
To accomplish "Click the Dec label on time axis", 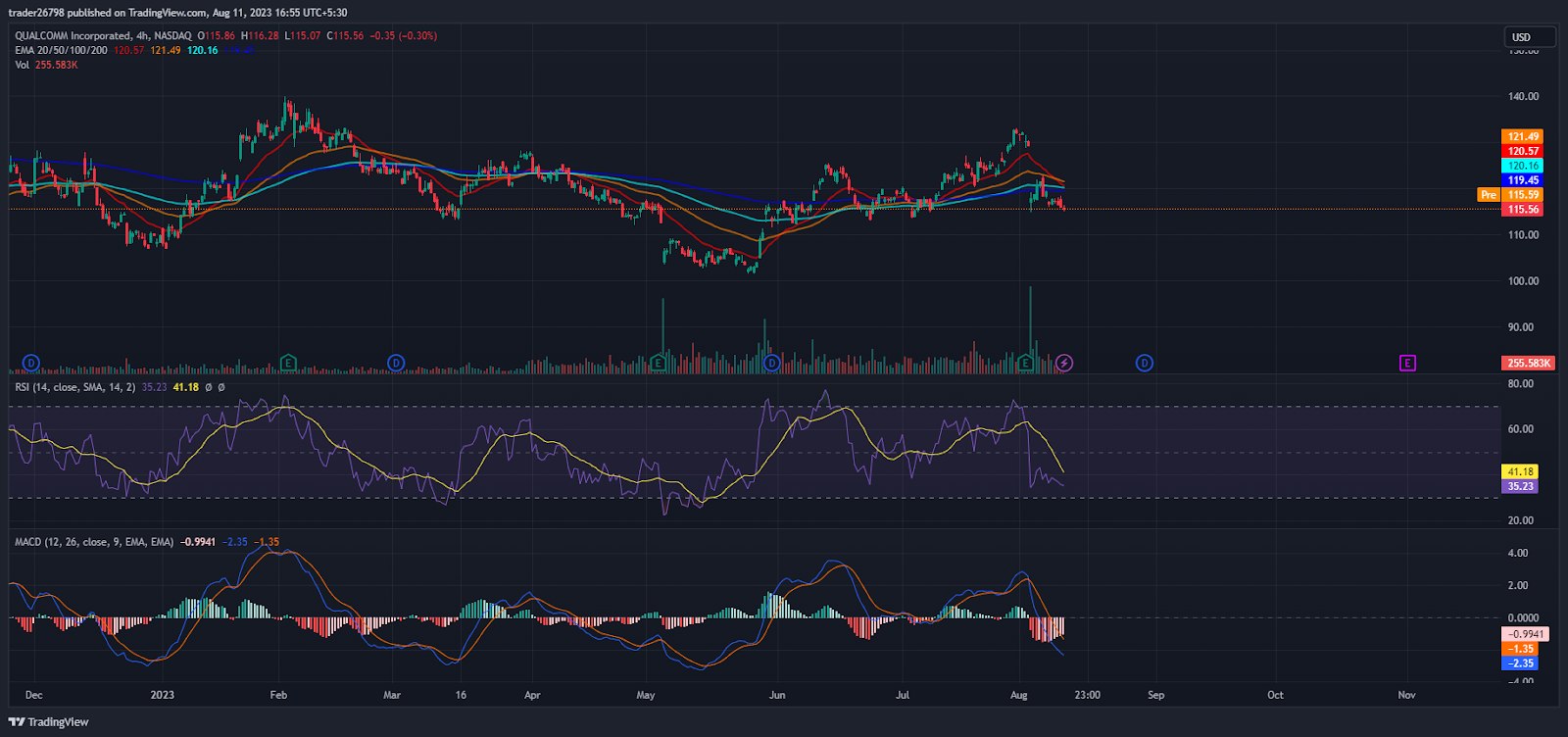I will 34,695.
